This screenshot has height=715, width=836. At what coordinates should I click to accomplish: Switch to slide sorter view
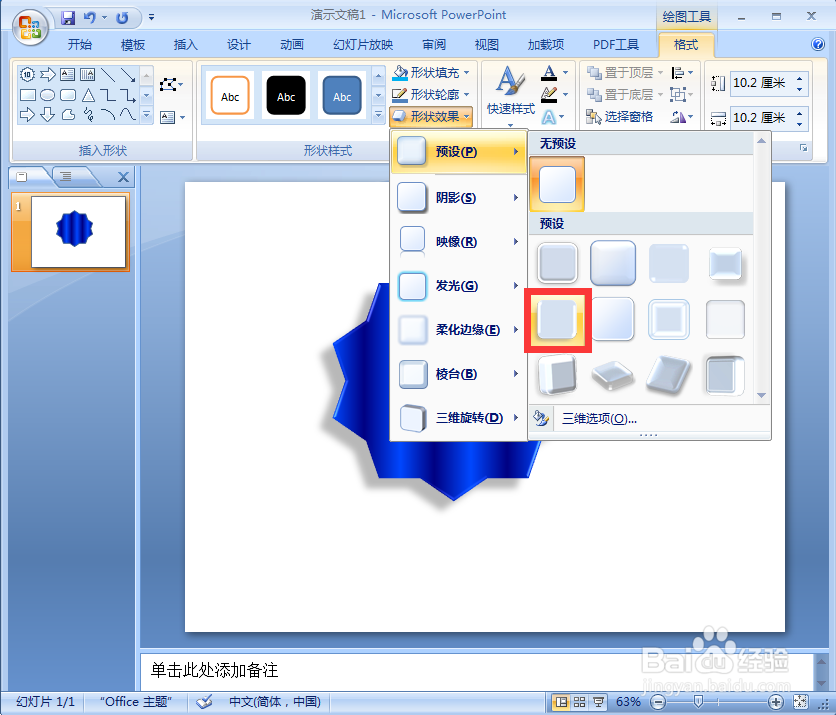coord(580,702)
